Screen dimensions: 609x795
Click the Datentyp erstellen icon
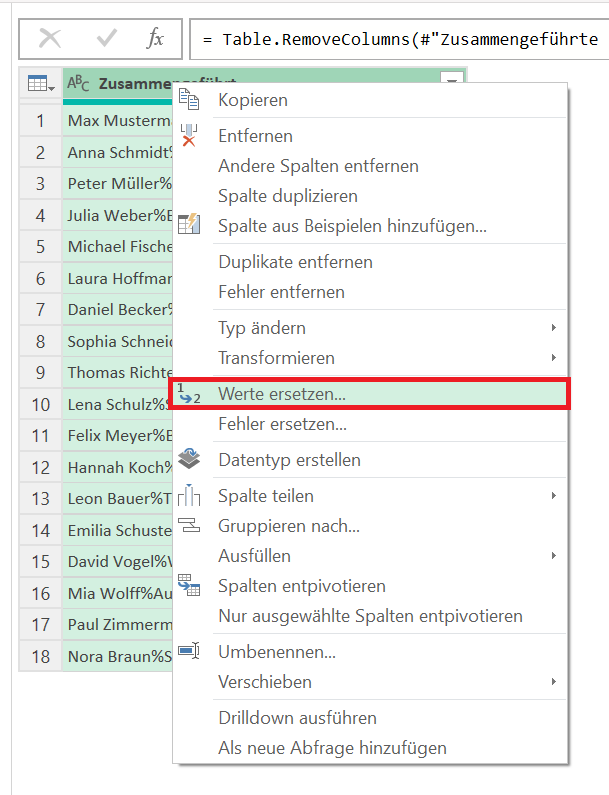189,459
